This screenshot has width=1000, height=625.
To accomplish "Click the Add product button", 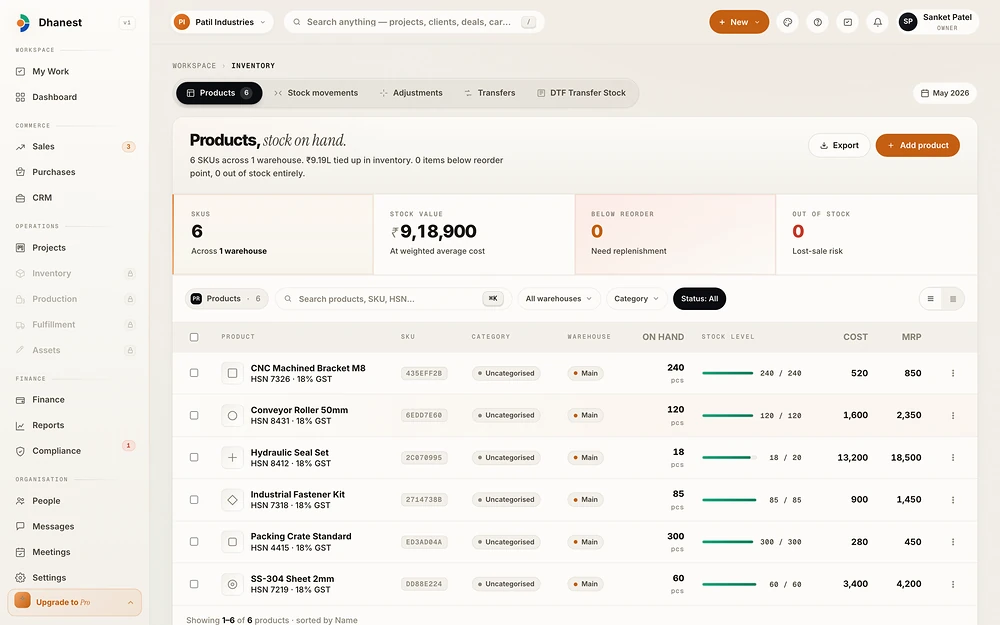I will click(917, 145).
